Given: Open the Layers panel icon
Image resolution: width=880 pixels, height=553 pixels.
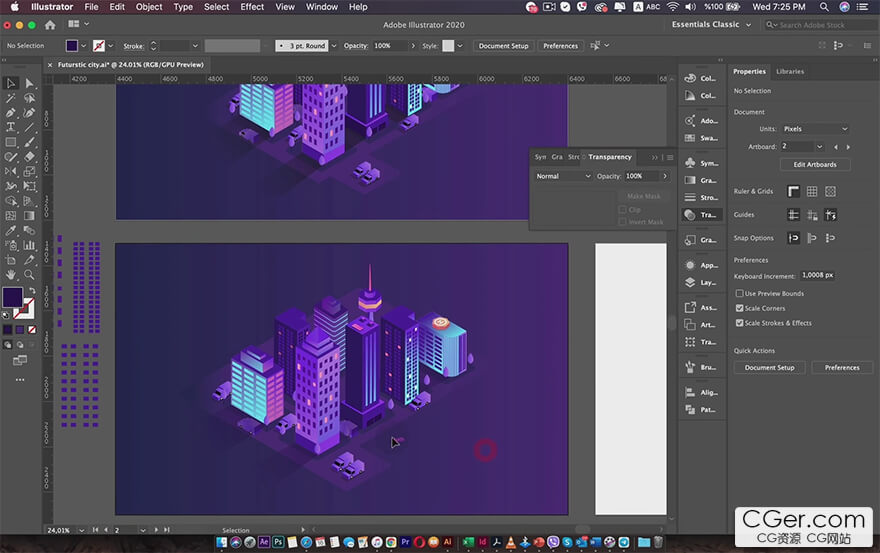Looking at the screenshot, I should tap(690, 282).
